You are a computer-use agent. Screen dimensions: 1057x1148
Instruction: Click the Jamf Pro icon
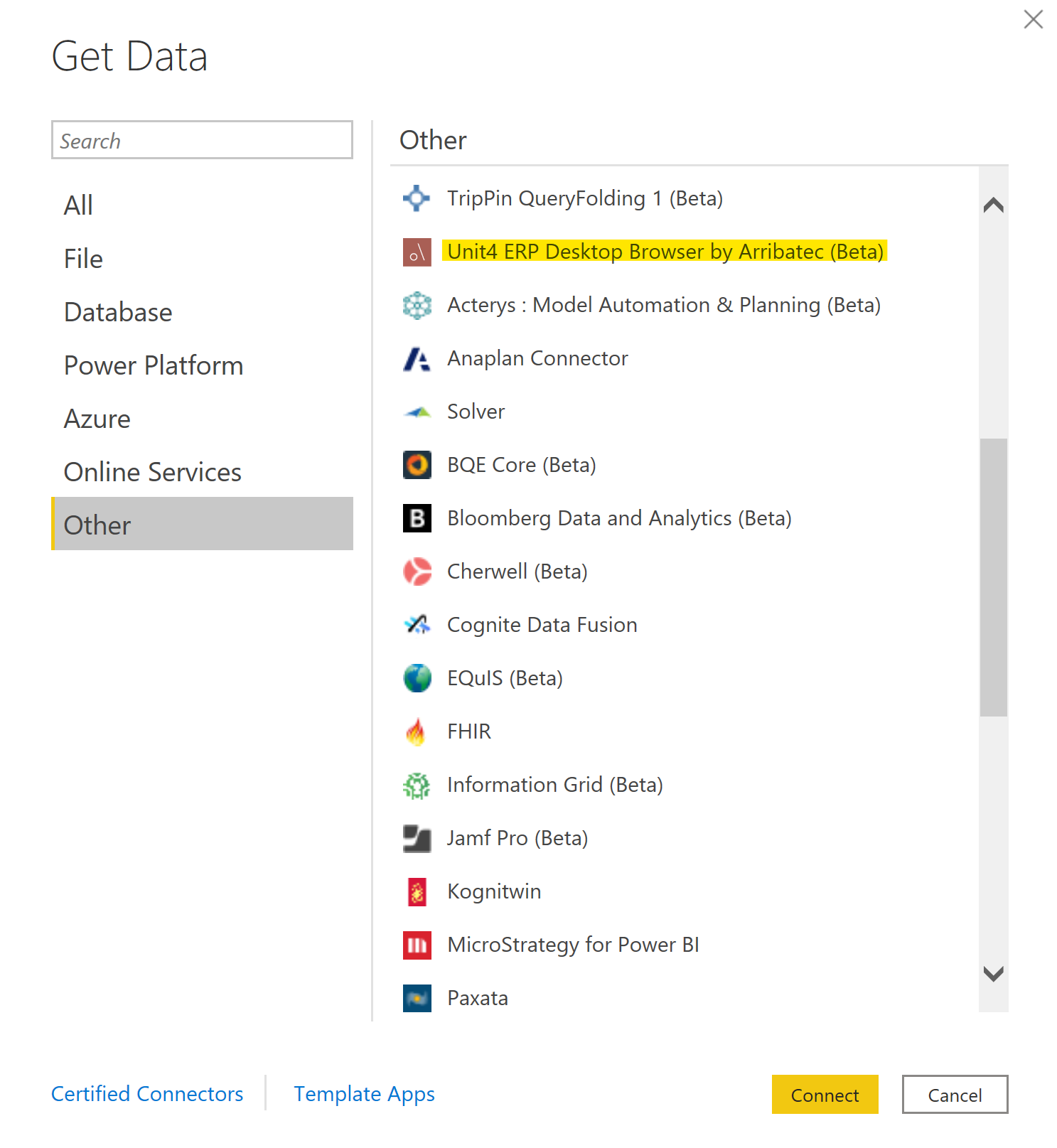(x=417, y=838)
